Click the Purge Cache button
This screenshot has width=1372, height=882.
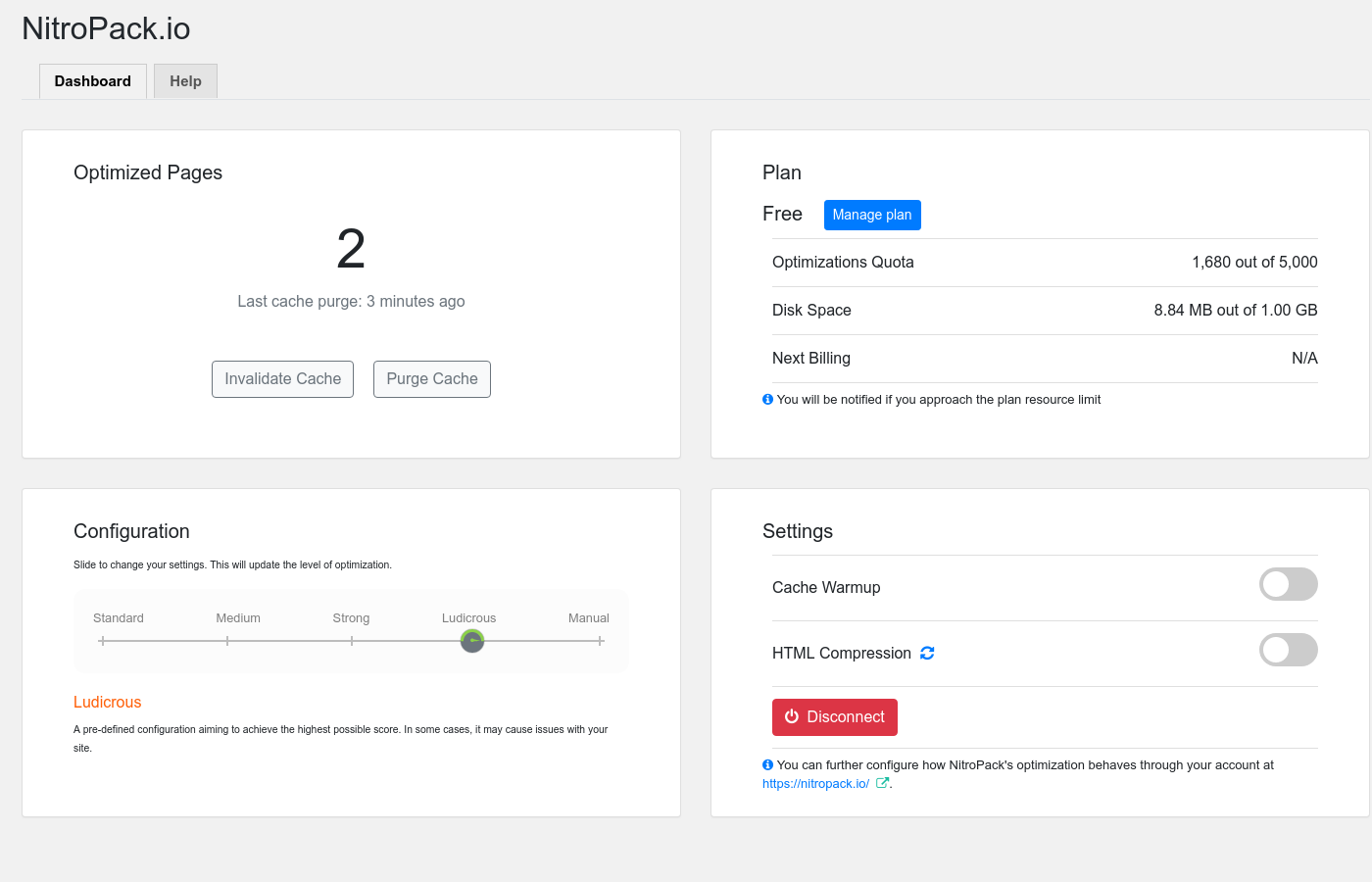(x=432, y=379)
